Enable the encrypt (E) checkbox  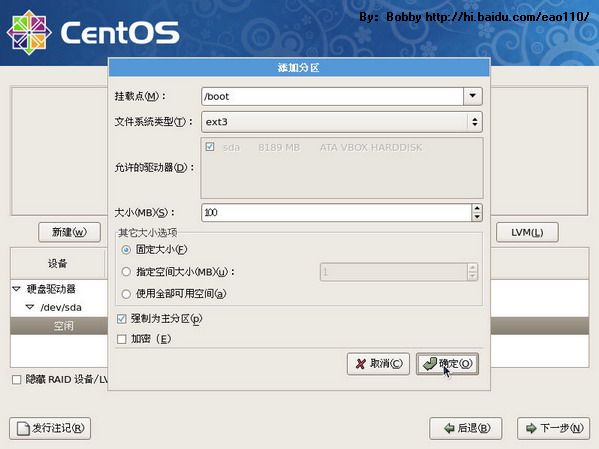click(121, 339)
